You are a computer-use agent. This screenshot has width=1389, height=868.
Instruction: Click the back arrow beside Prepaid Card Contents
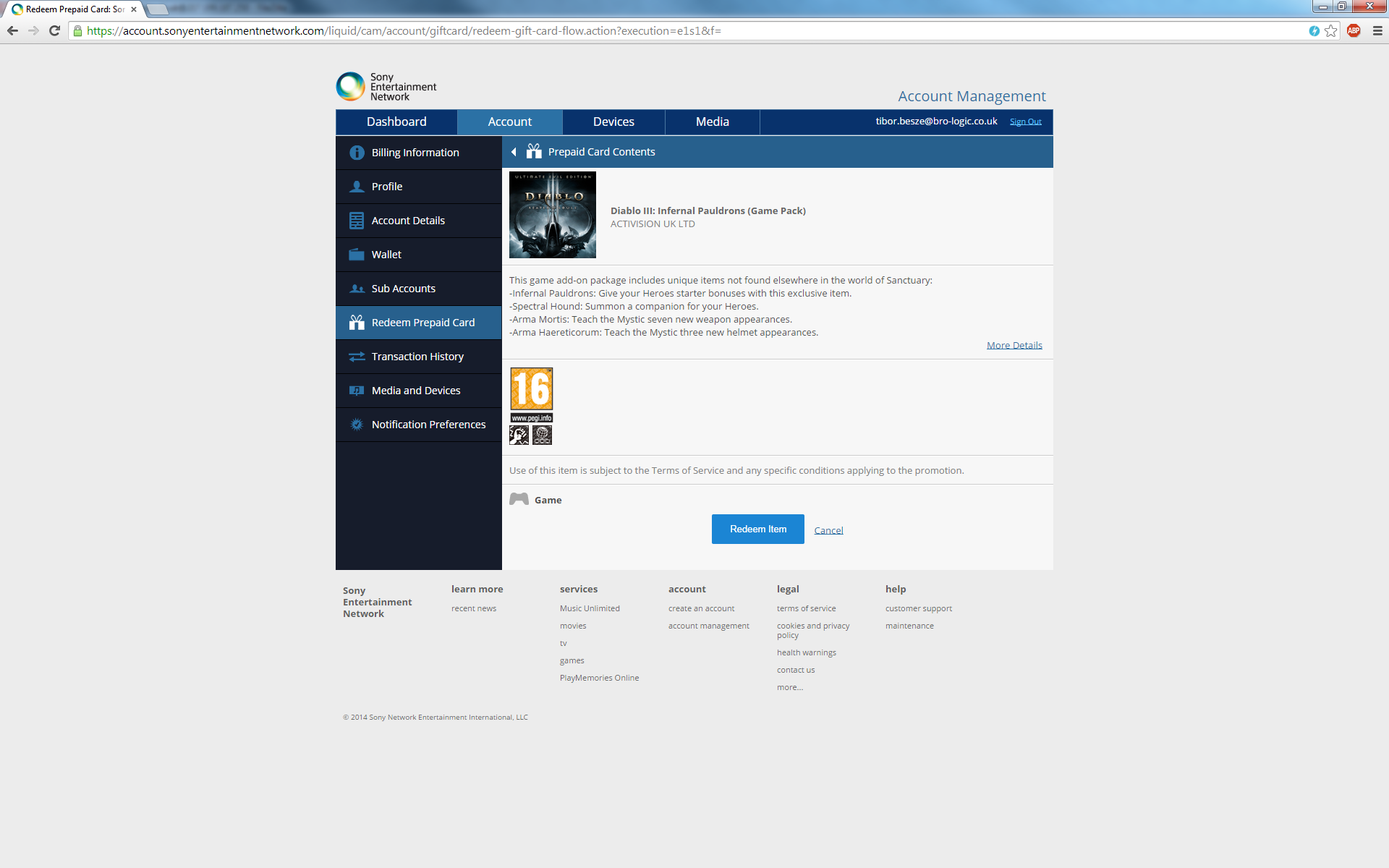pos(514,152)
